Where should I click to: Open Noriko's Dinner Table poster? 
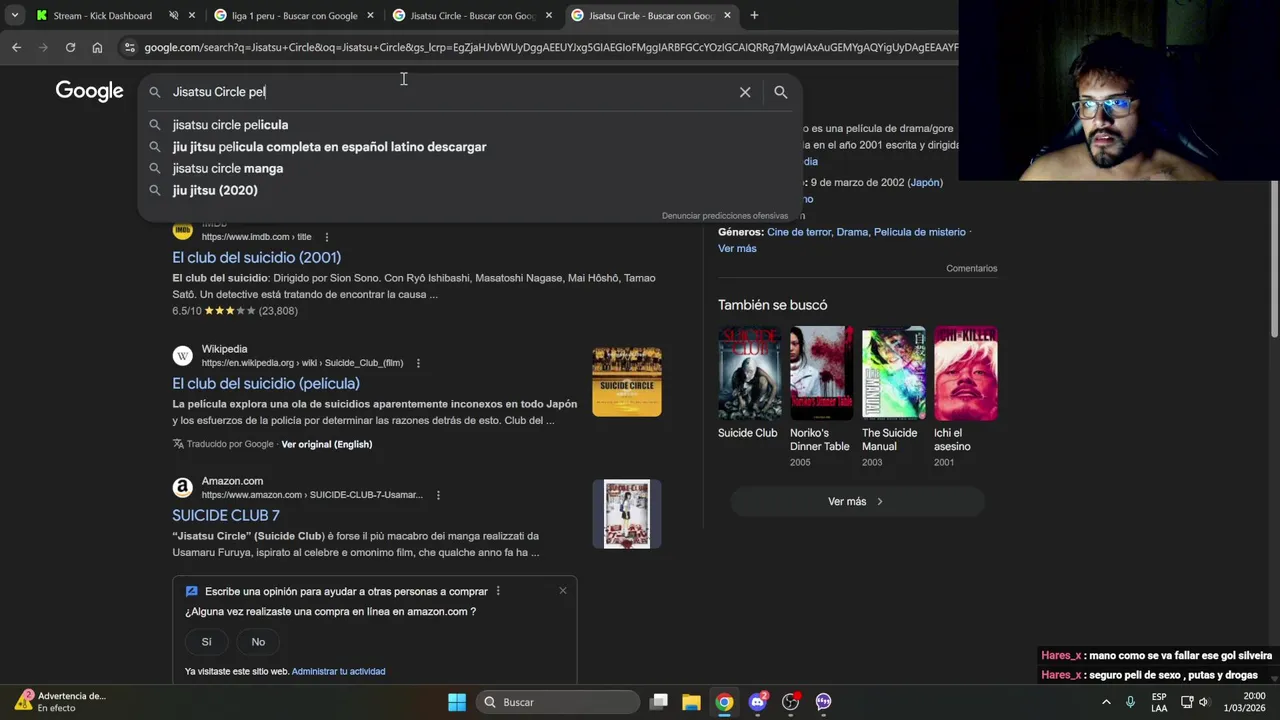(821, 373)
